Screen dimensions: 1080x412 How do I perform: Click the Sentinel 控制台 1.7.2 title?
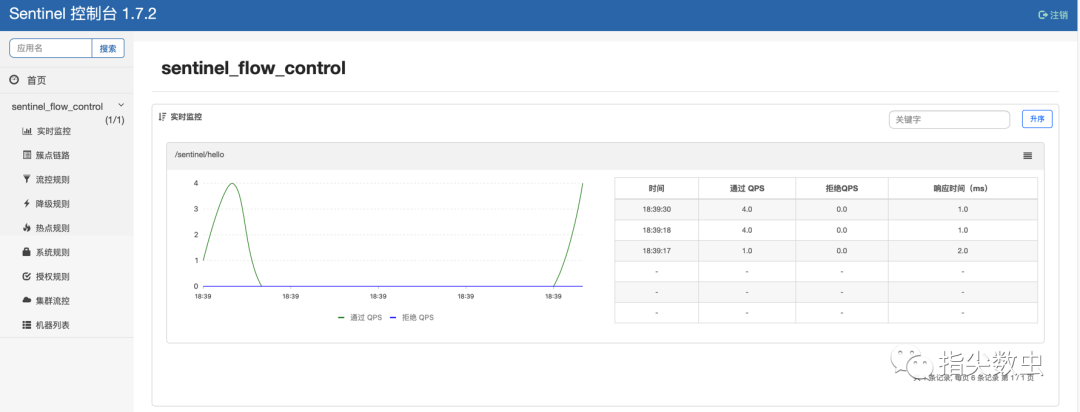pos(83,14)
